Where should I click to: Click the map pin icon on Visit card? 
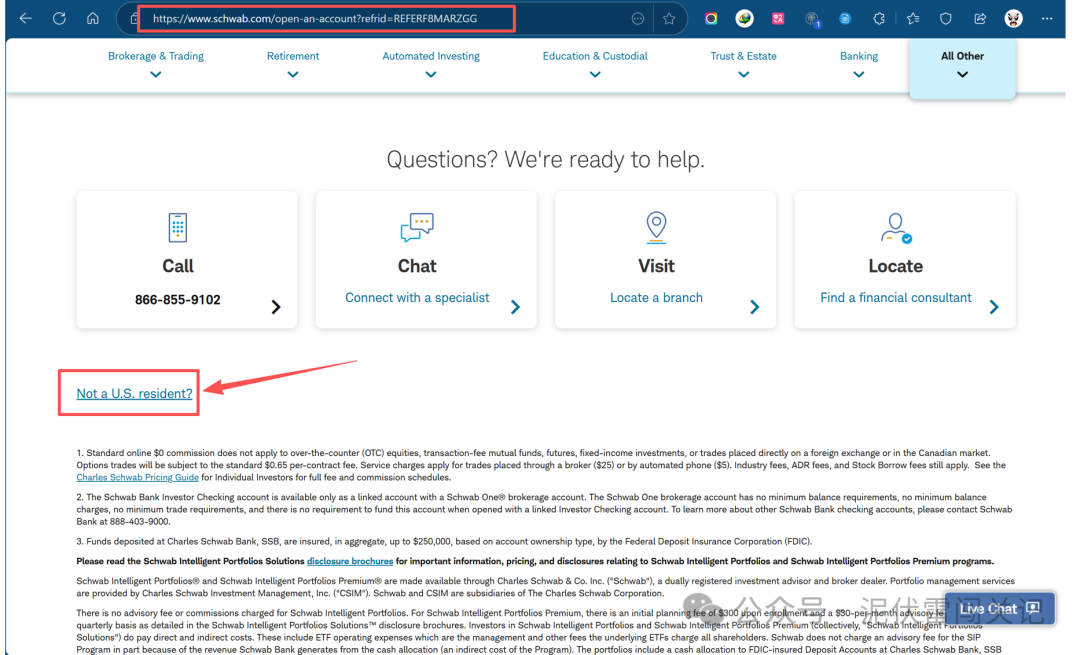pyautogui.click(x=656, y=227)
